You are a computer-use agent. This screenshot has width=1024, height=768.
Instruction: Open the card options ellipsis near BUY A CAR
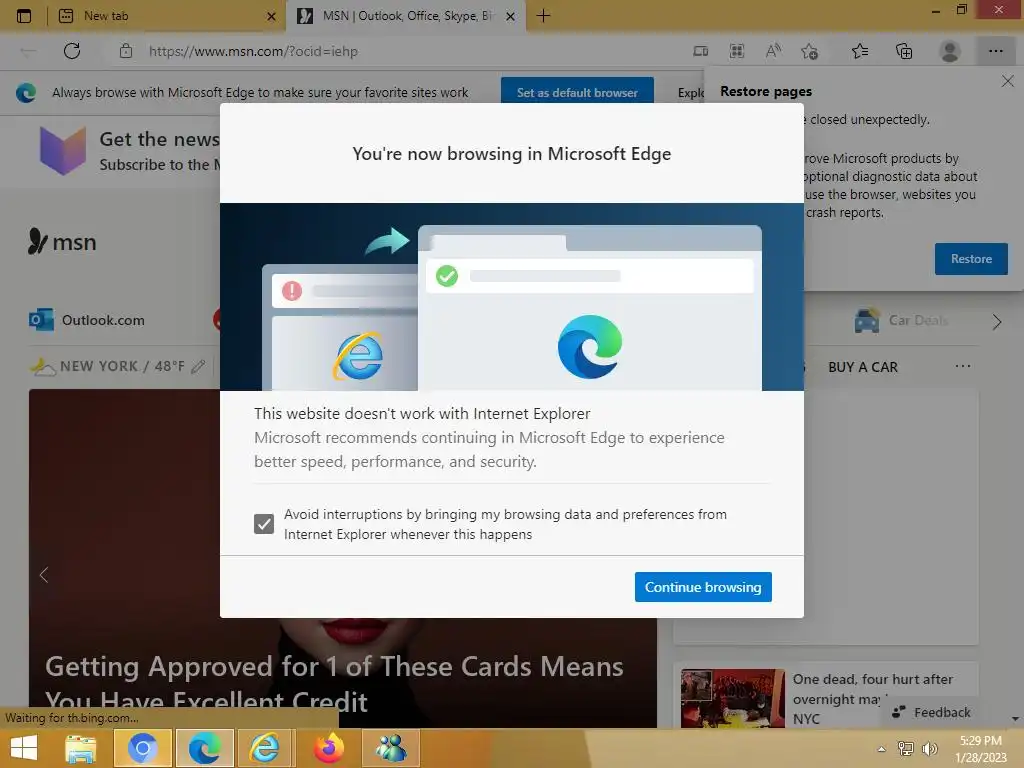click(x=963, y=366)
